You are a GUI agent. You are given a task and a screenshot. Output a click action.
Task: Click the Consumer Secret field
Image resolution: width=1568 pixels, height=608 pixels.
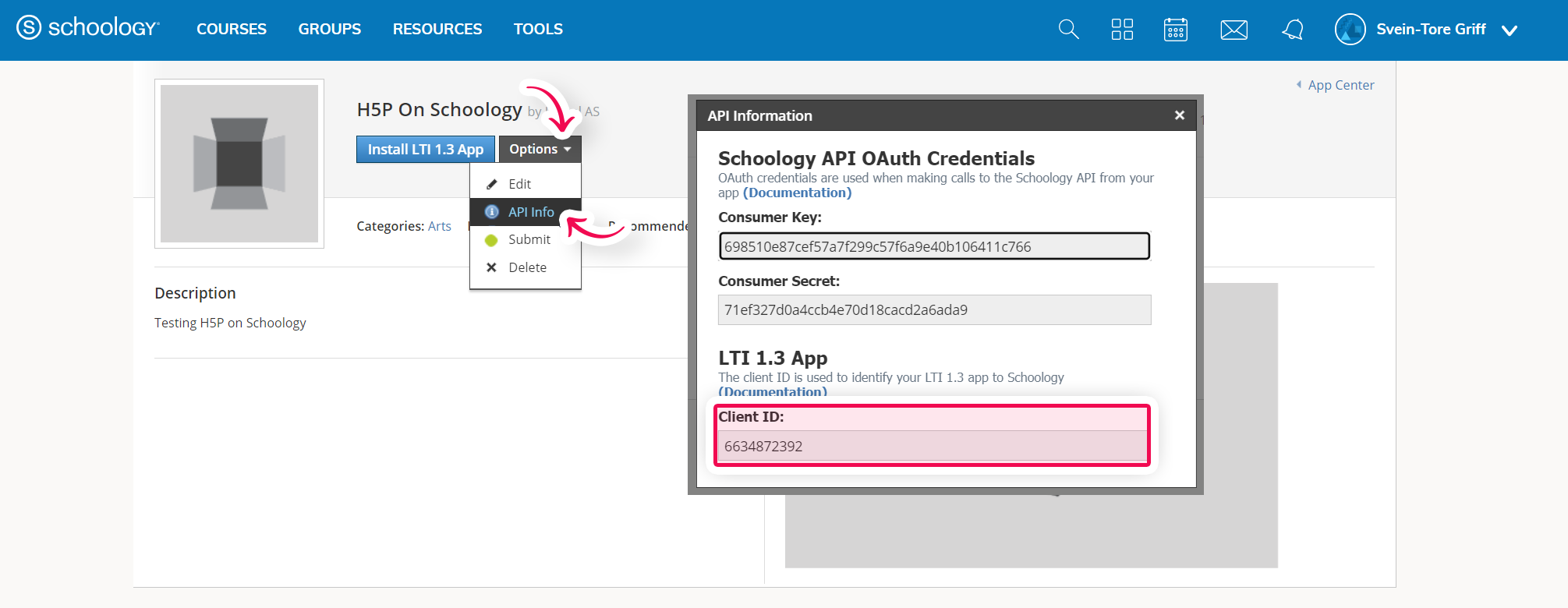coord(934,309)
